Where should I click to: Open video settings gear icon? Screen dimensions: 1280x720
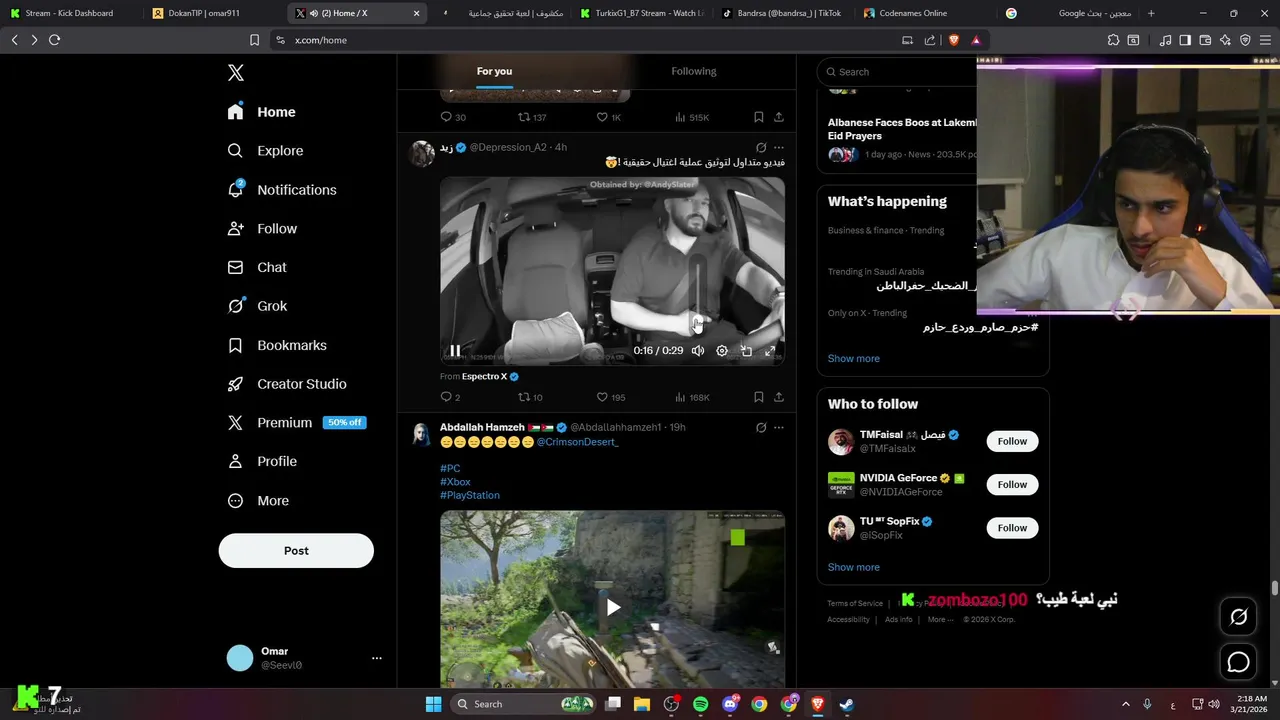(722, 351)
